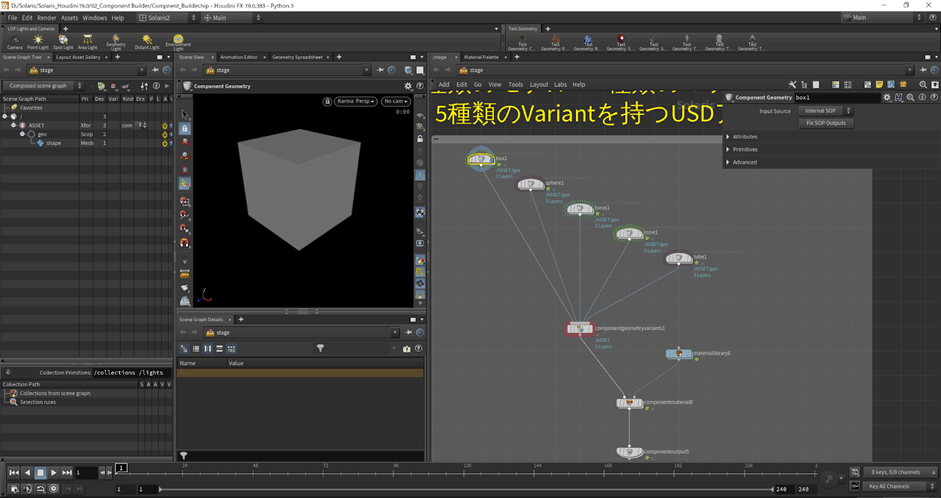Jump to first frame of timeline
The image size is (941, 498).
[14, 473]
